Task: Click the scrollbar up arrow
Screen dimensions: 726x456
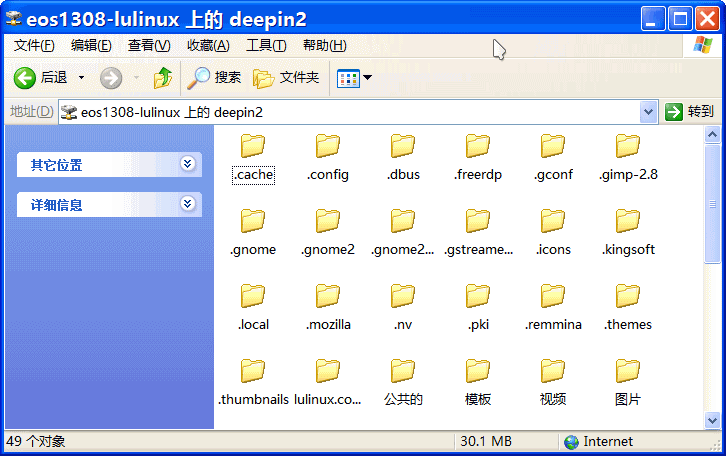Action: pos(712,135)
